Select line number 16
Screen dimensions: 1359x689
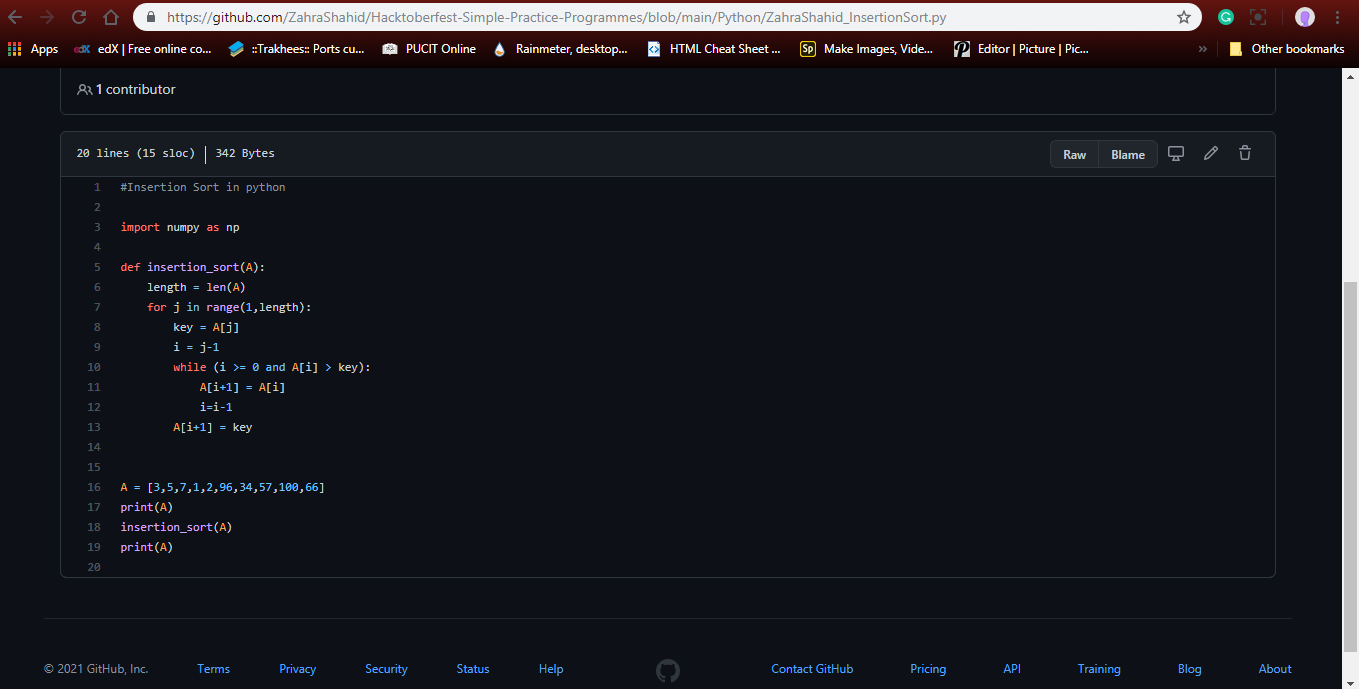pyautogui.click(x=94, y=487)
